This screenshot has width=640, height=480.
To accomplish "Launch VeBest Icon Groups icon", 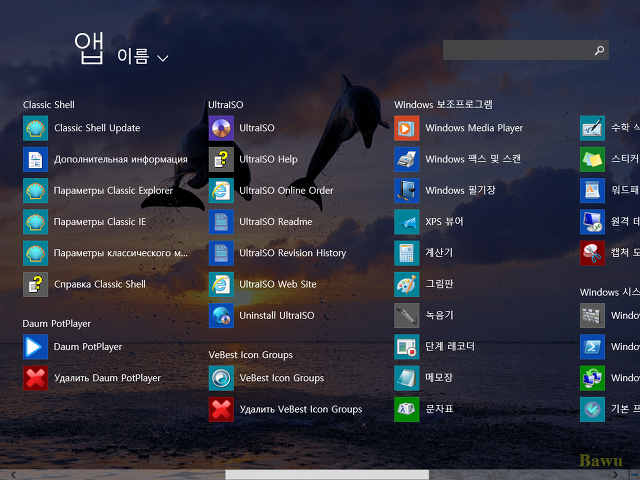I will point(221,378).
